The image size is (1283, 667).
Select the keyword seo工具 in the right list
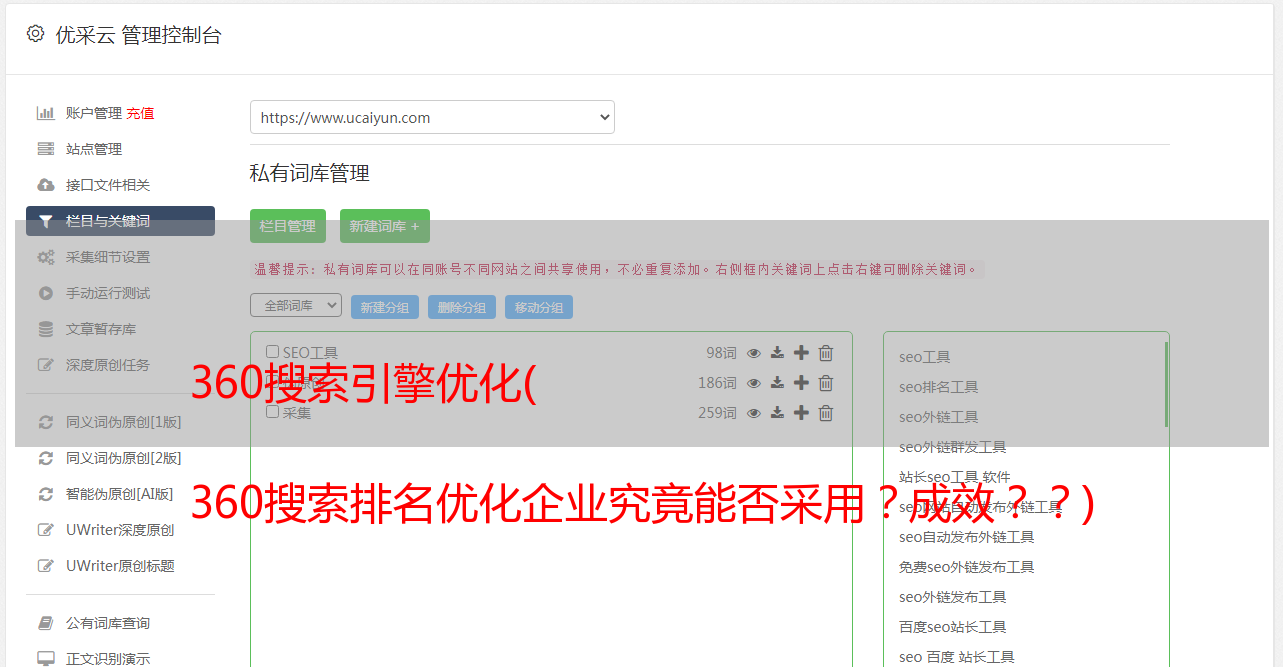click(925, 357)
